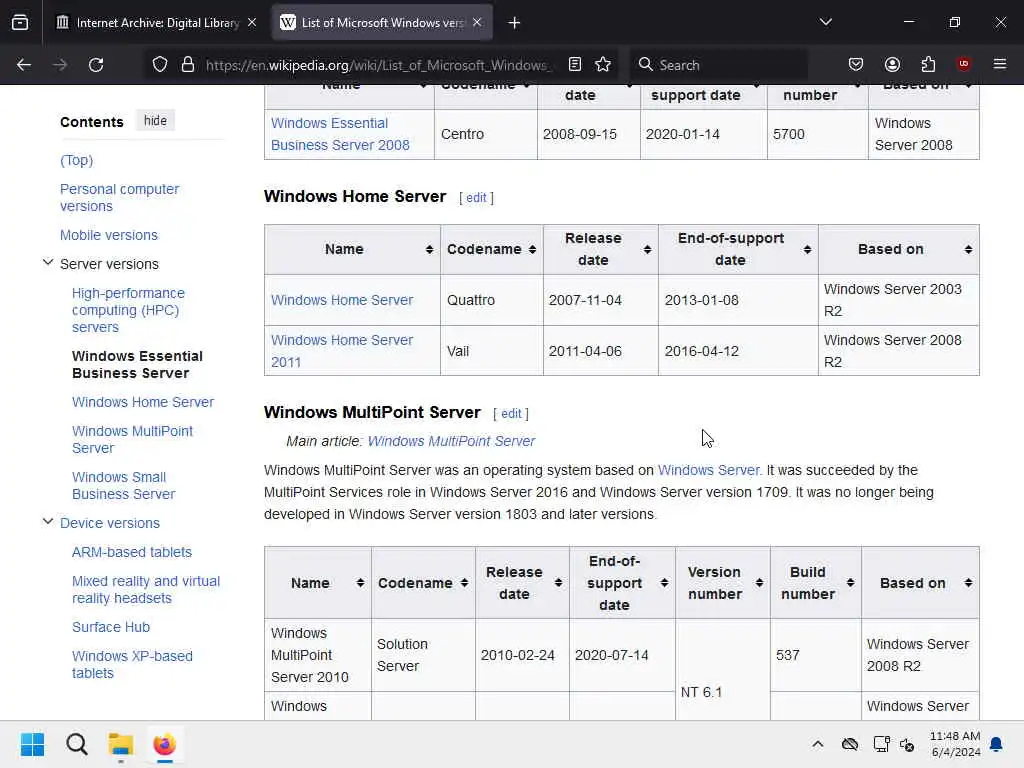Go to Surface Hub section
1024x768 pixels.
click(111, 628)
